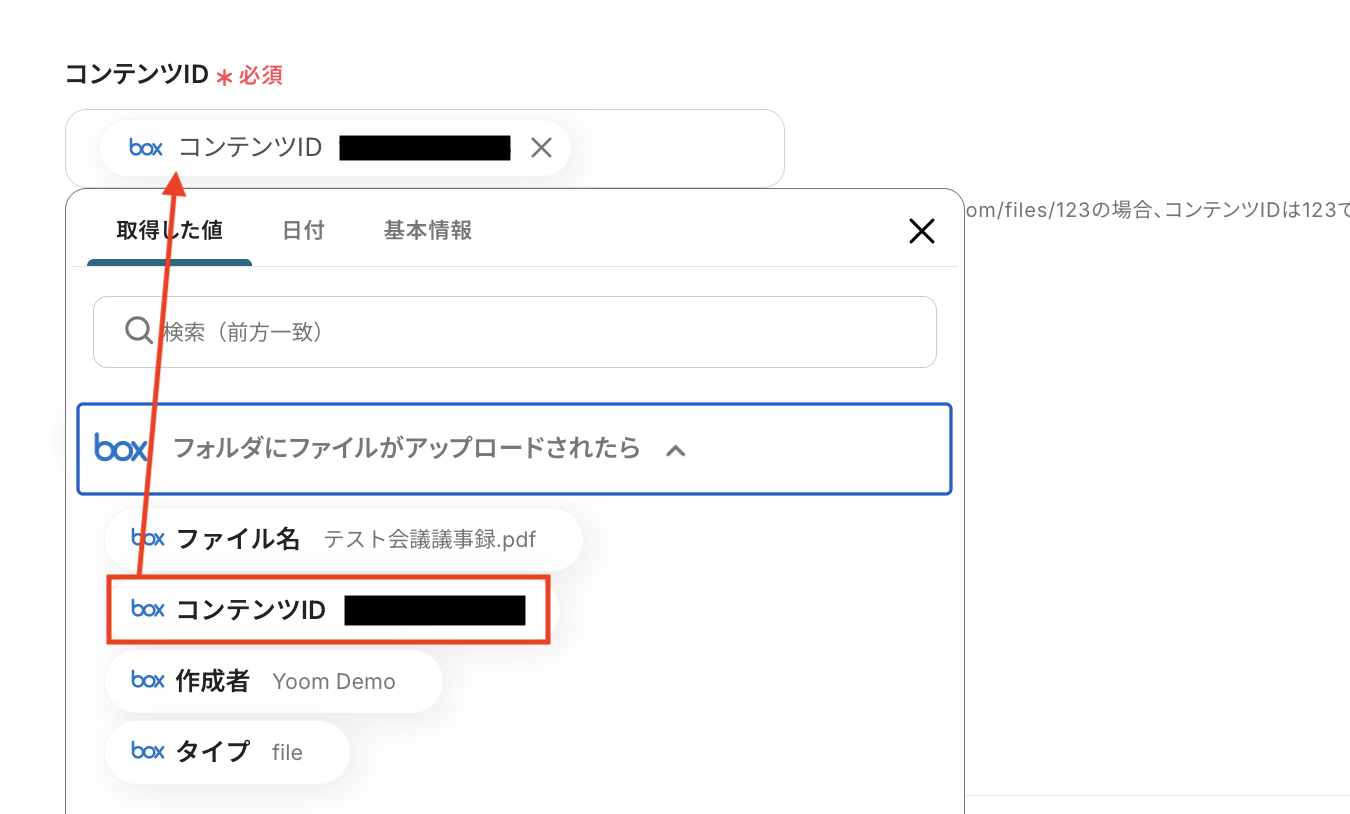This screenshot has width=1350, height=814.
Task: Collapse the trigger section using the chevron
Action: pyautogui.click(x=676, y=450)
